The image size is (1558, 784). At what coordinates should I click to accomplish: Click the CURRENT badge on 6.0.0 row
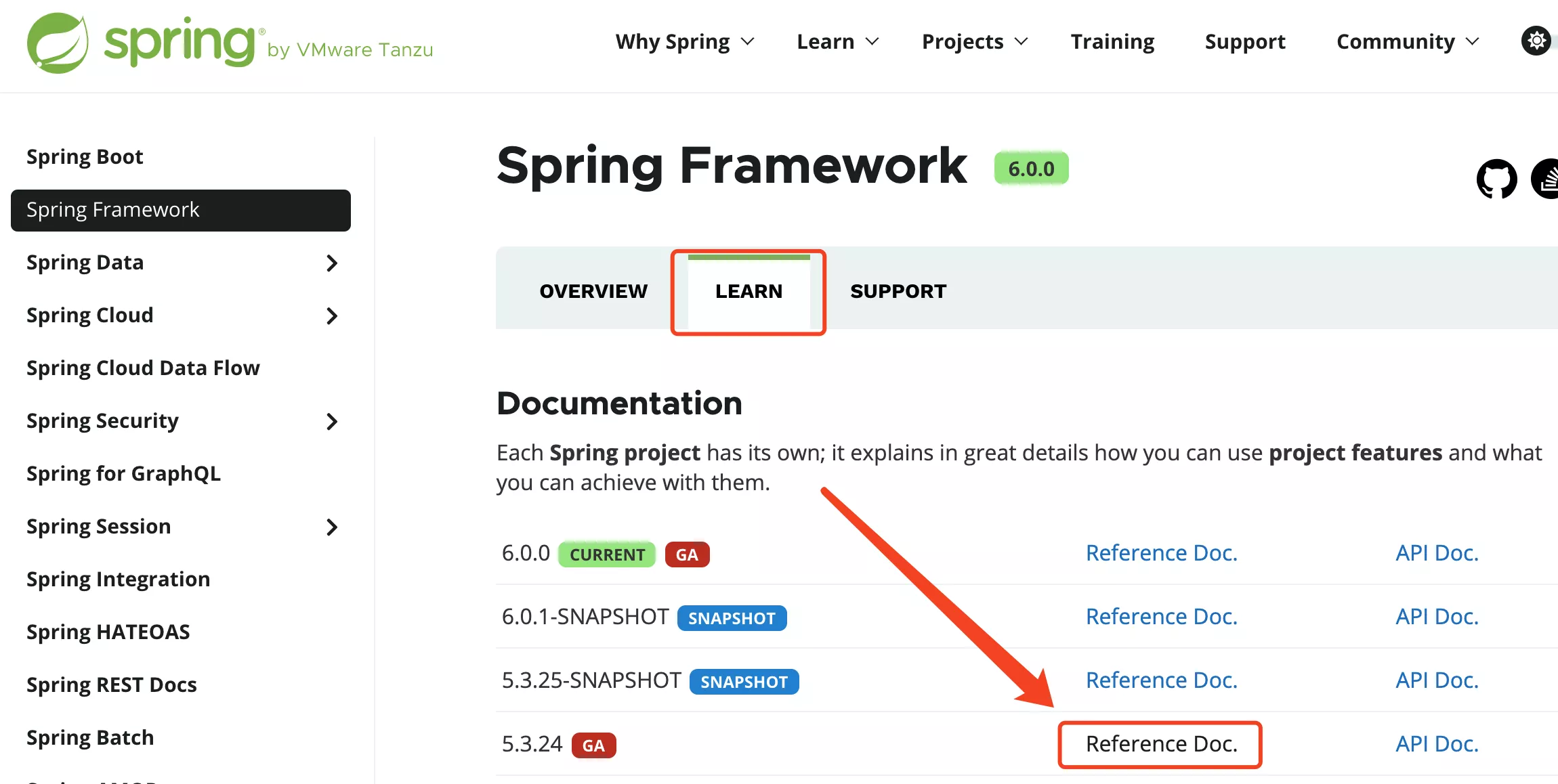(607, 554)
